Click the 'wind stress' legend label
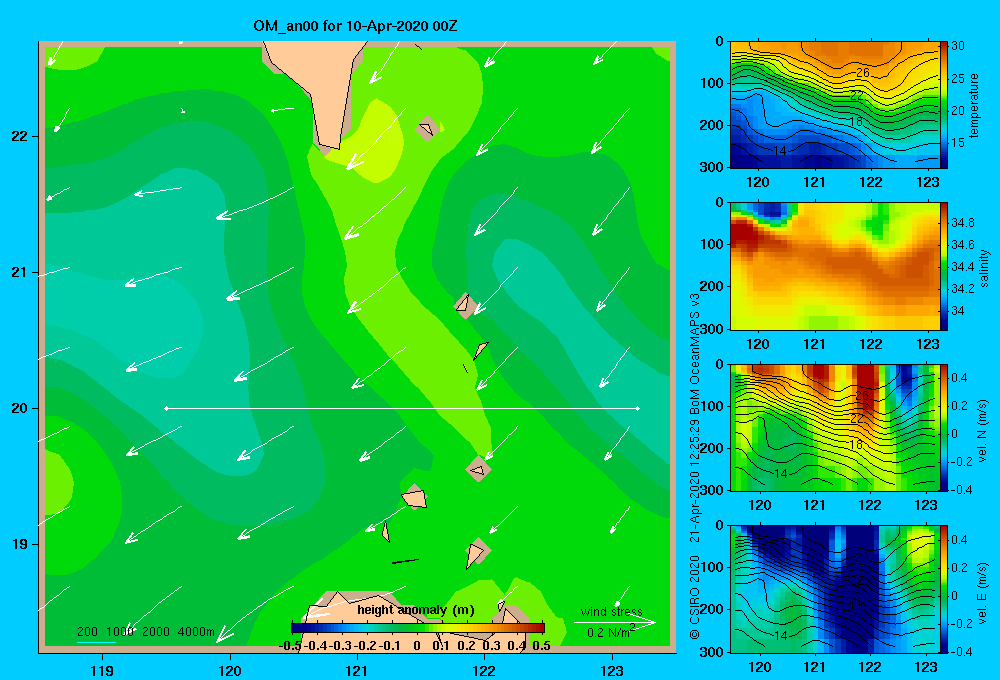The width and height of the screenshot is (1000, 680). pyautogui.click(x=612, y=612)
